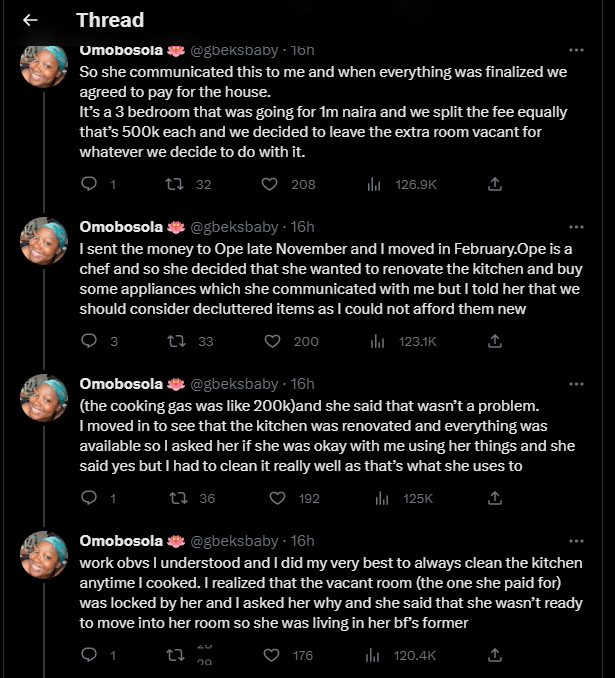Like the tweet with 200 likes
The image size is (615, 678).
coord(272,341)
